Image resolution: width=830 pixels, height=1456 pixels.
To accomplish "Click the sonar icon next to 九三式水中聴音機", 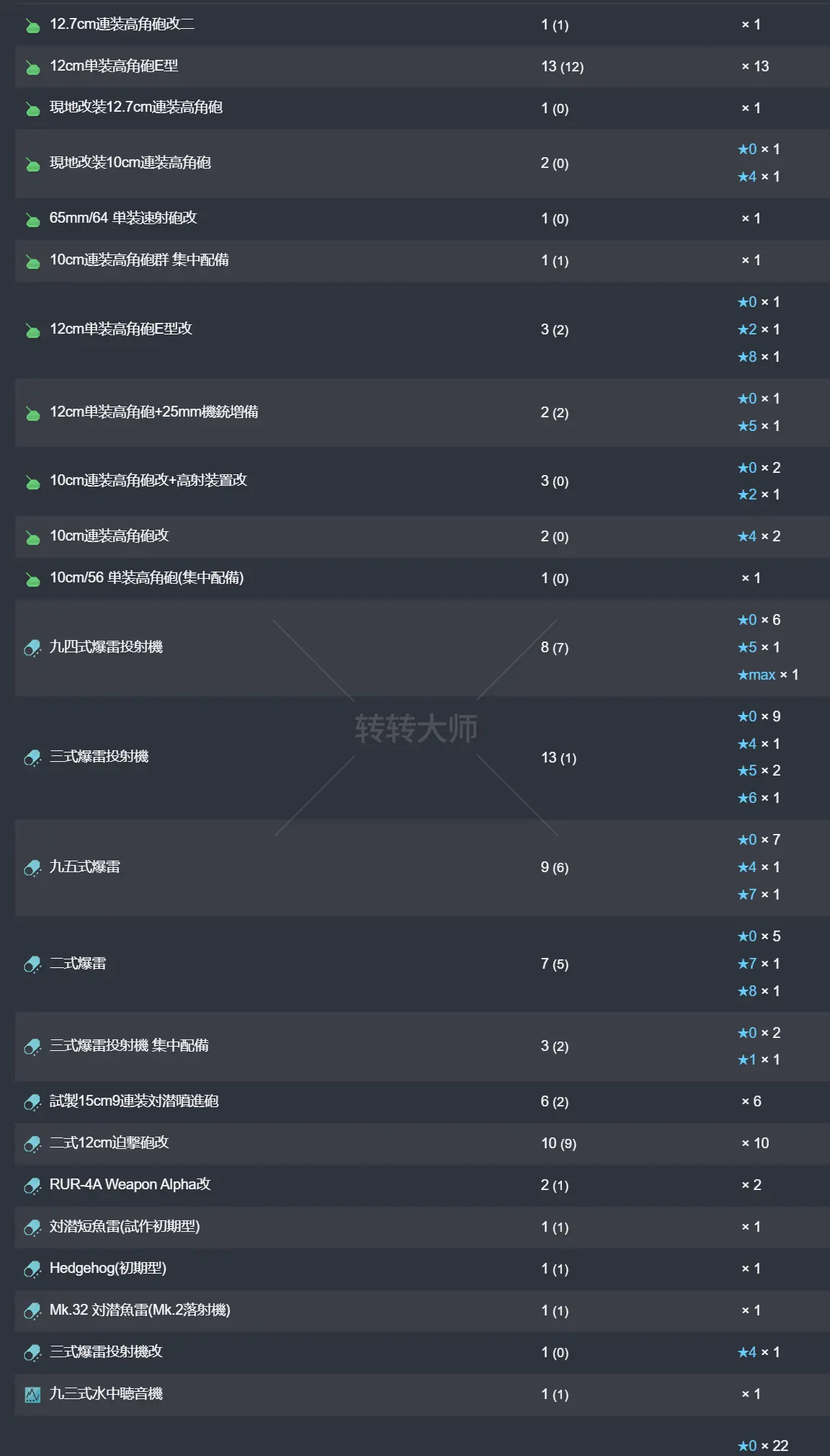I will [30, 1394].
